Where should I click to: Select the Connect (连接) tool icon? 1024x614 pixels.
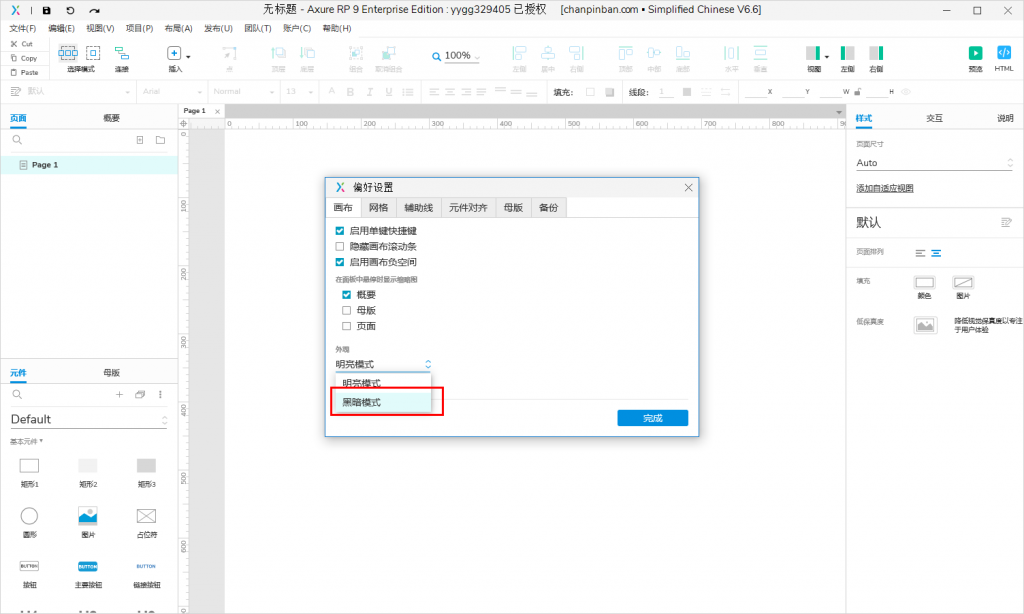[x=121, y=53]
